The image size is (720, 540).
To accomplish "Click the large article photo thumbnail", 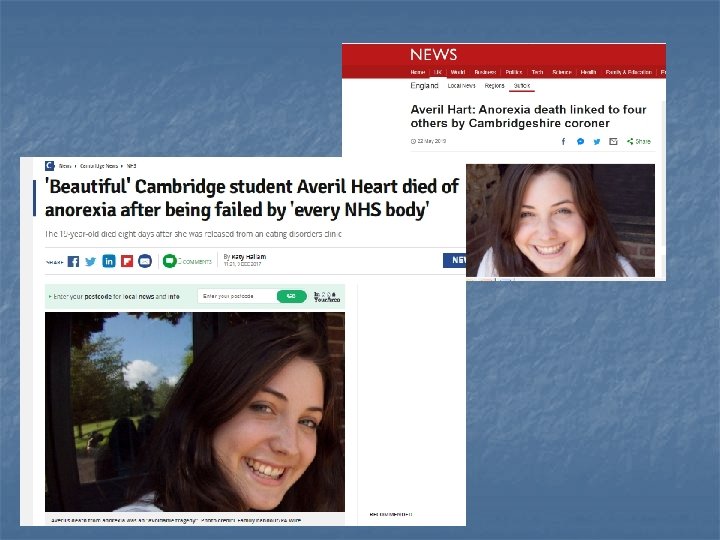I will 195,412.
